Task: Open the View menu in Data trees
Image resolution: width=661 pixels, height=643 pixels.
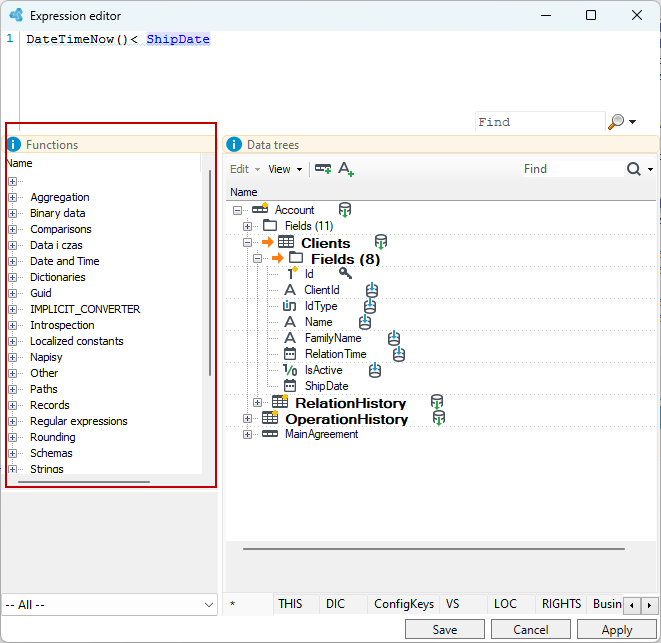Action: click(285, 169)
